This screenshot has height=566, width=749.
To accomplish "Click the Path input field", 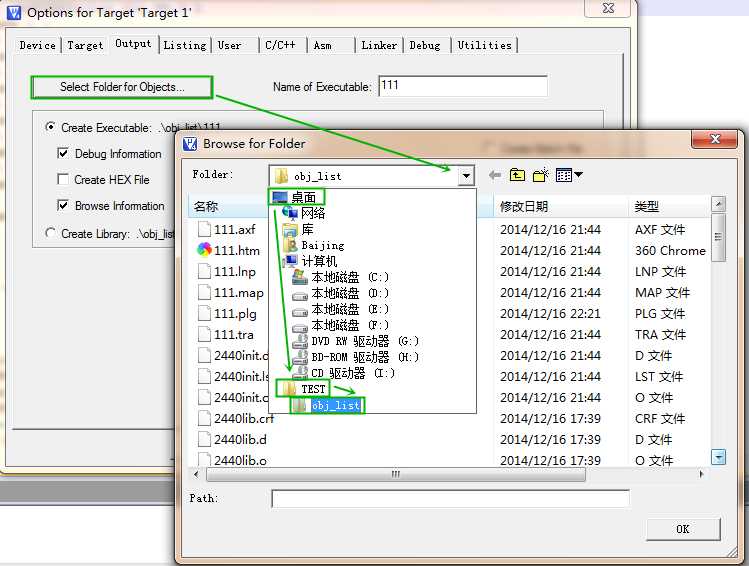I will (450, 499).
